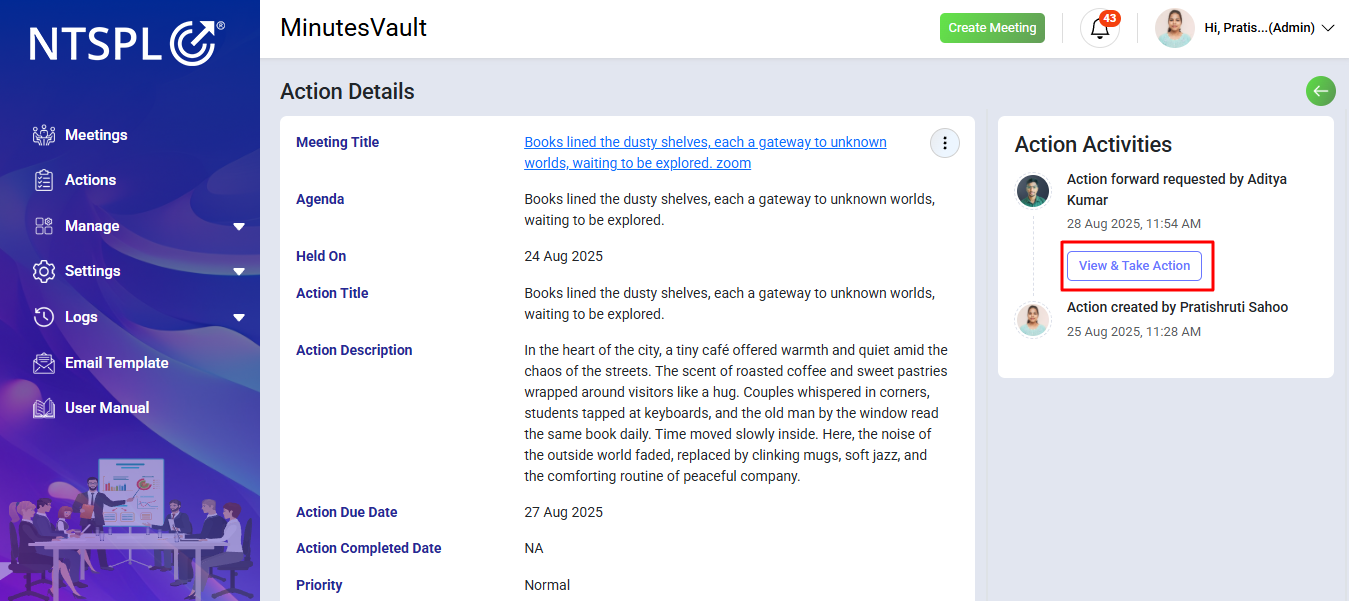
Task: Expand the Settings submenu arrow
Action: coord(239,272)
